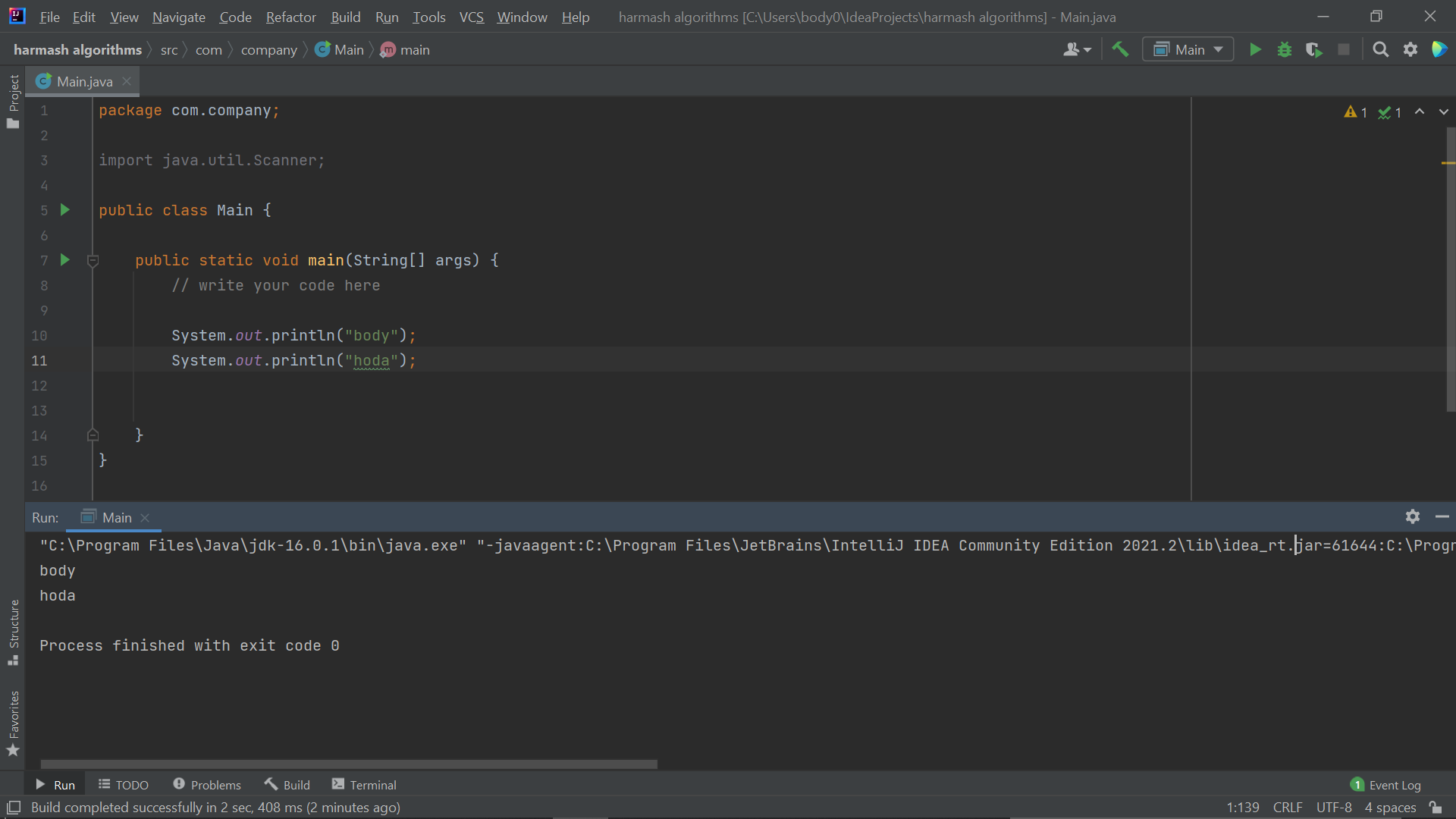Image resolution: width=1456 pixels, height=819 pixels.
Task: Open the VCS menu
Action: coord(471,17)
